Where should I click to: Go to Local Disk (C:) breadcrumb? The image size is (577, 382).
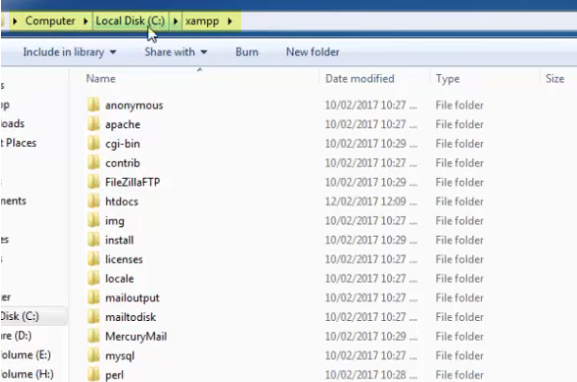tap(130, 21)
